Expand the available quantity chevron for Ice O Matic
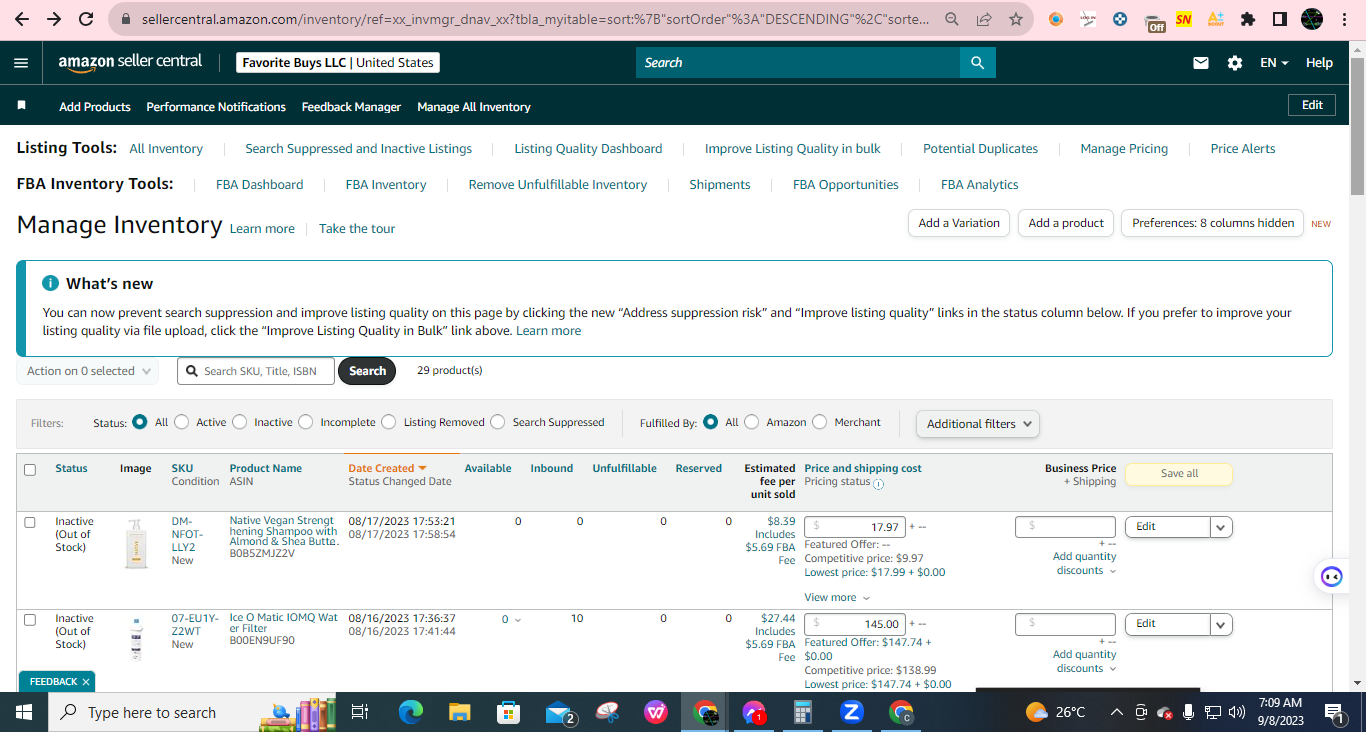 pyautogui.click(x=517, y=620)
